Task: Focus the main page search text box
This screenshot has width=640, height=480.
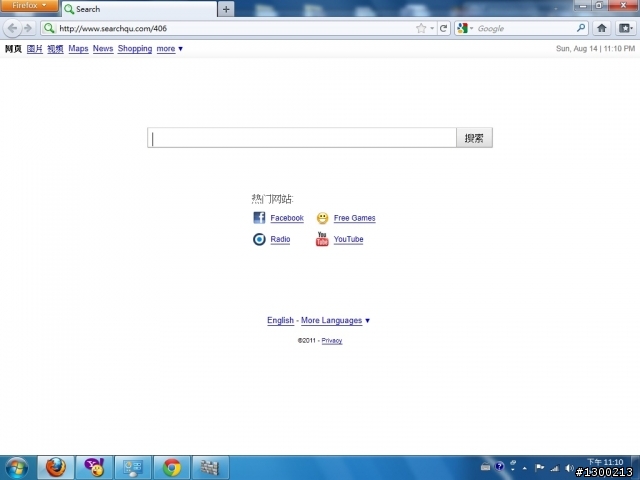Action: (302, 138)
